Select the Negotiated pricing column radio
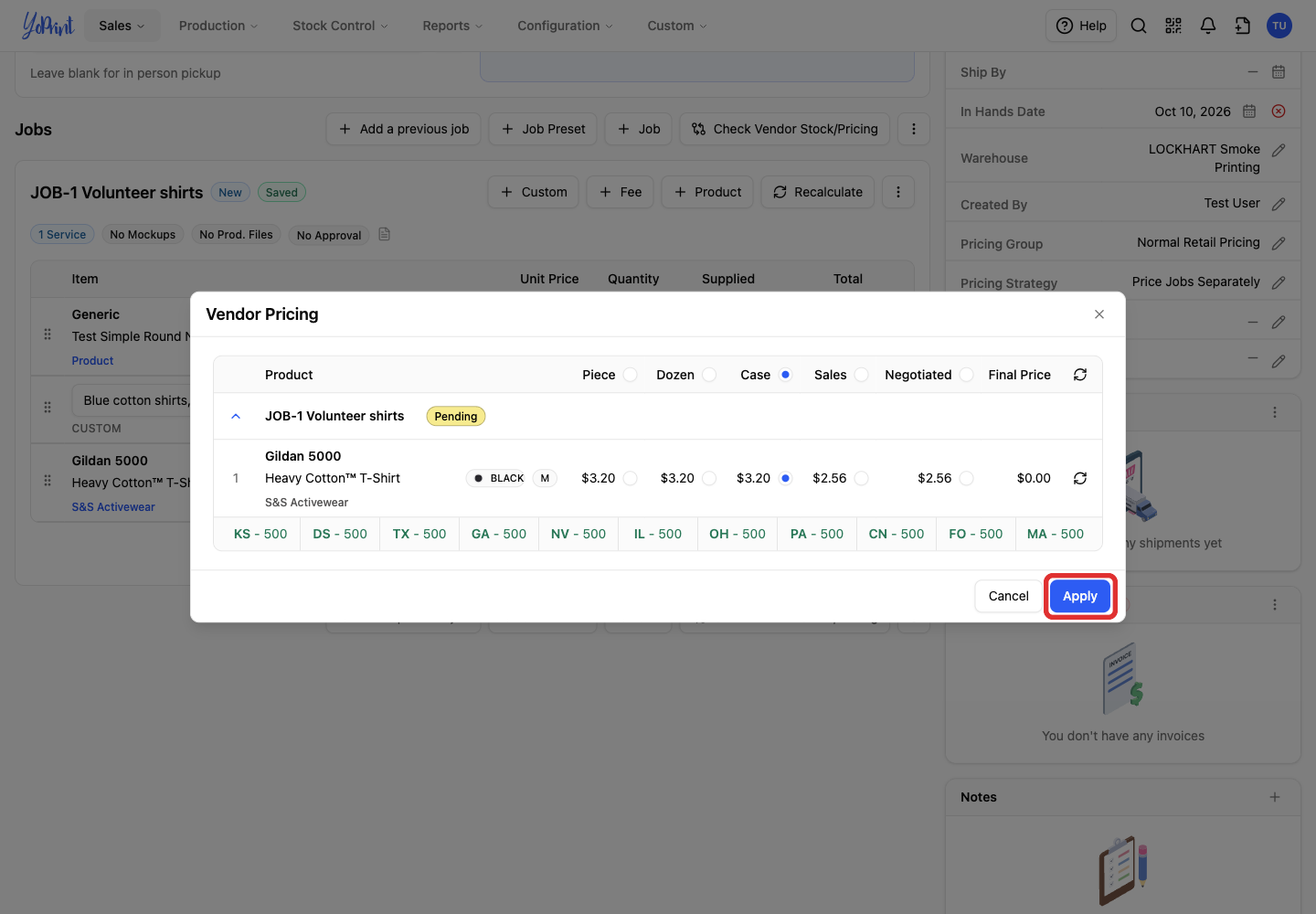The height and width of the screenshot is (914, 1316). point(967,375)
